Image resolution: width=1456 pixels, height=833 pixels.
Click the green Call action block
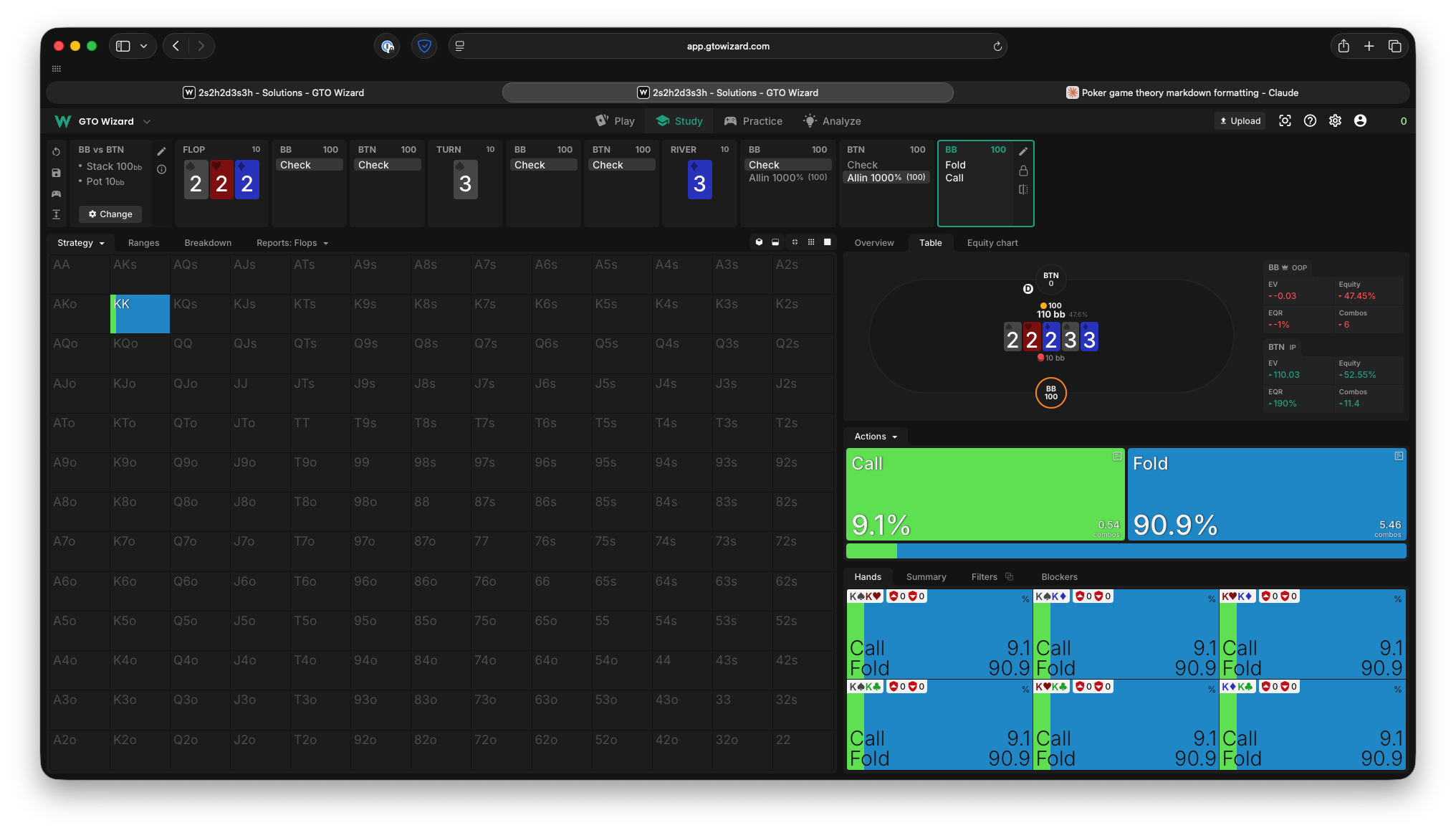(985, 494)
